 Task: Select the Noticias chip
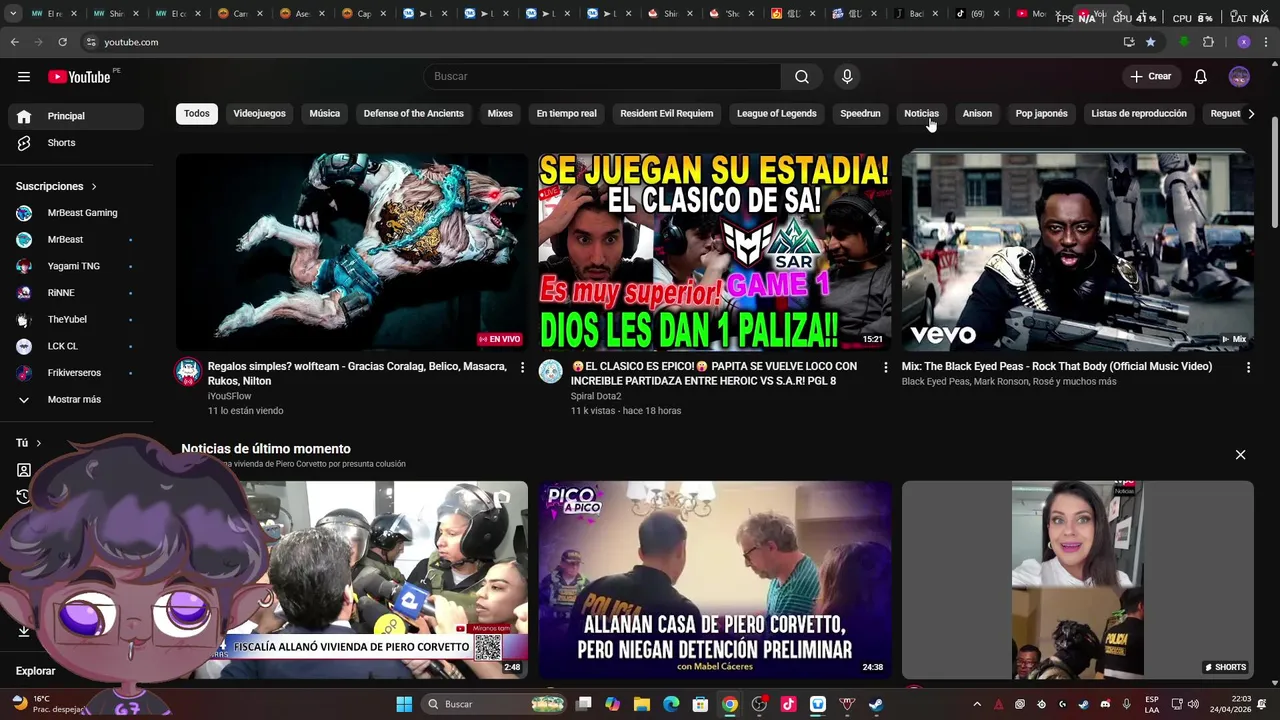(x=921, y=114)
